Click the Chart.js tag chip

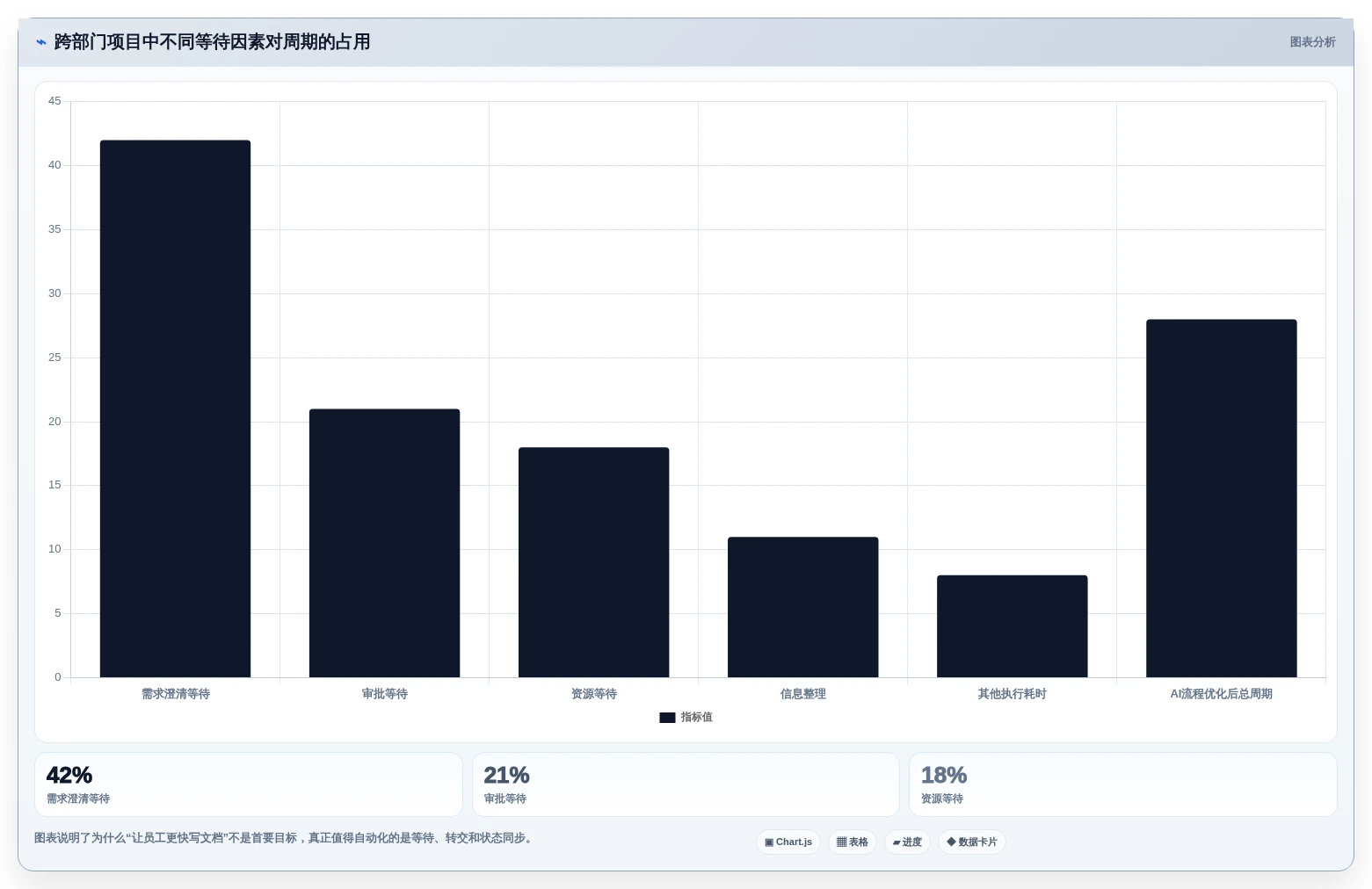[788, 842]
